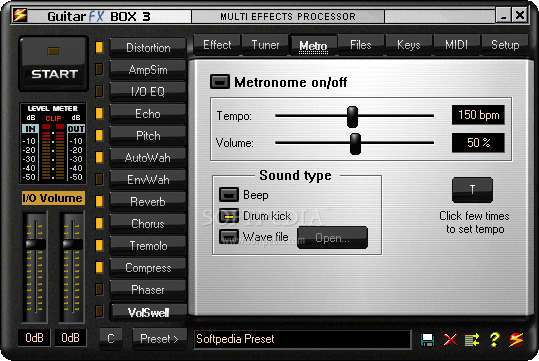This screenshot has height=361, width=539.
Task: Click Open... wave file button
Action: 332,238
